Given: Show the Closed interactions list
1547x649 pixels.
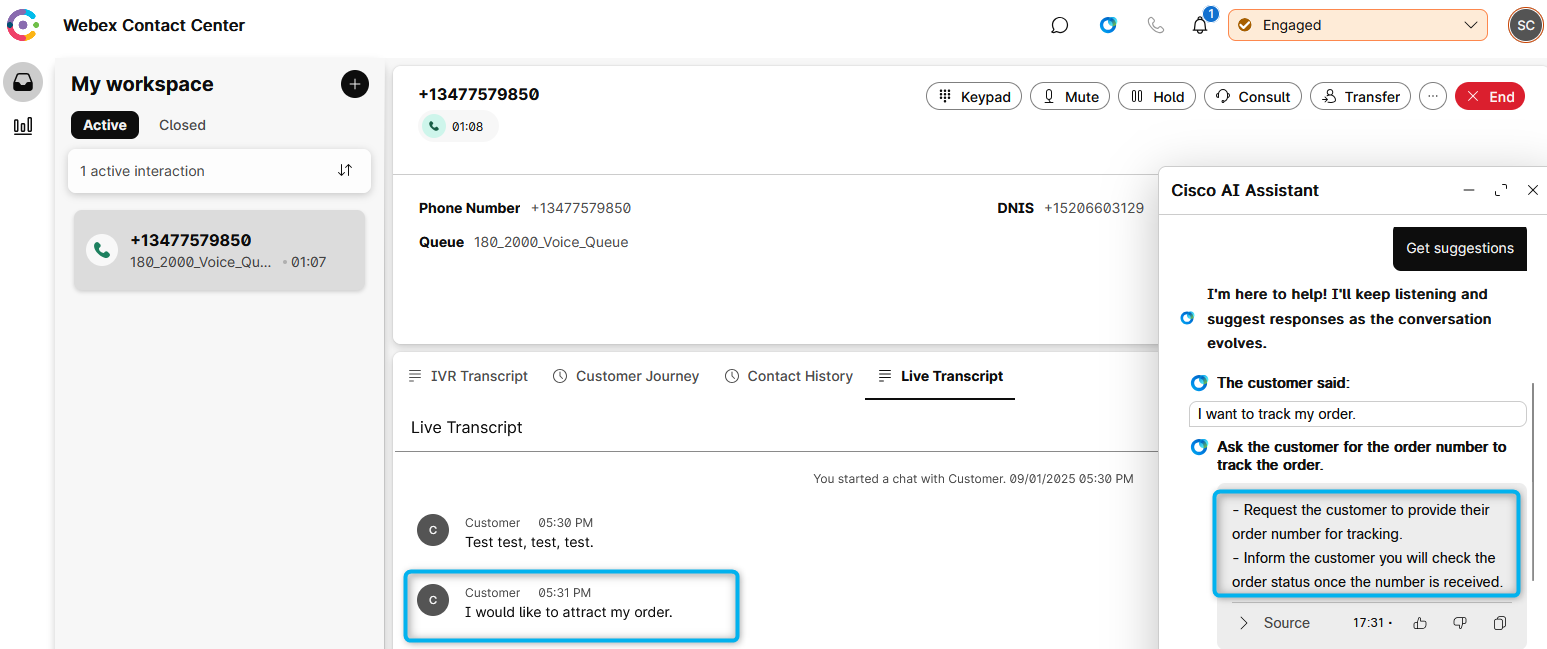Looking at the screenshot, I should (x=182, y=125).
